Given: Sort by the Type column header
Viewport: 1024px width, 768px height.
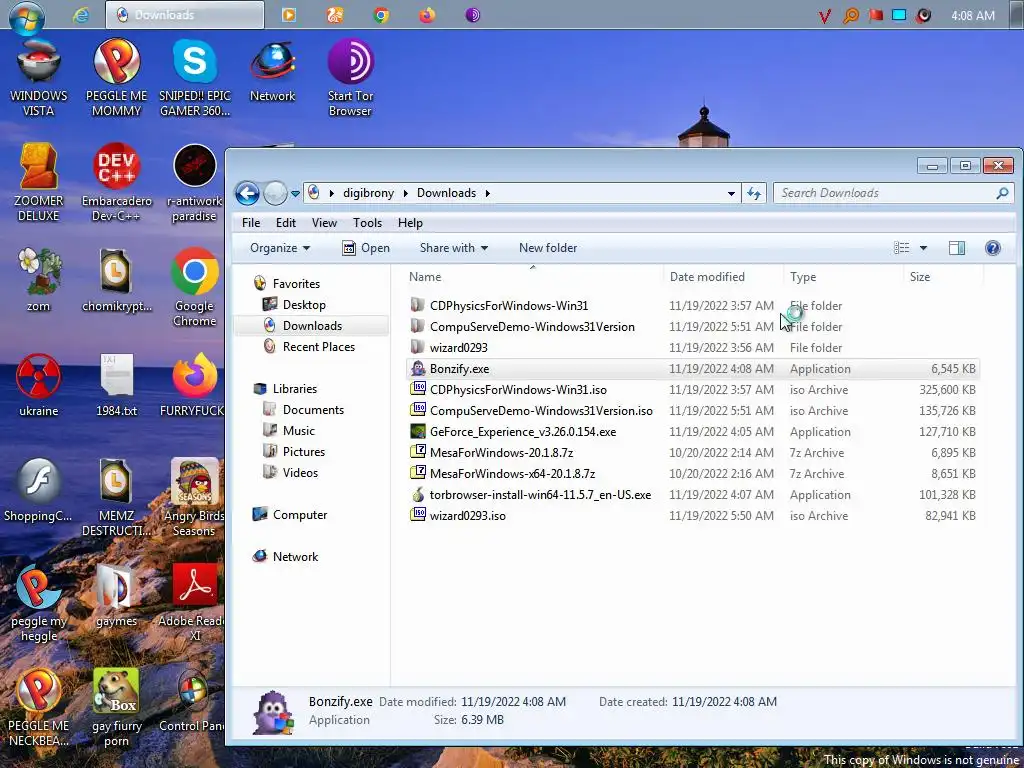Looking at the screenshot, I should (844, 277).
